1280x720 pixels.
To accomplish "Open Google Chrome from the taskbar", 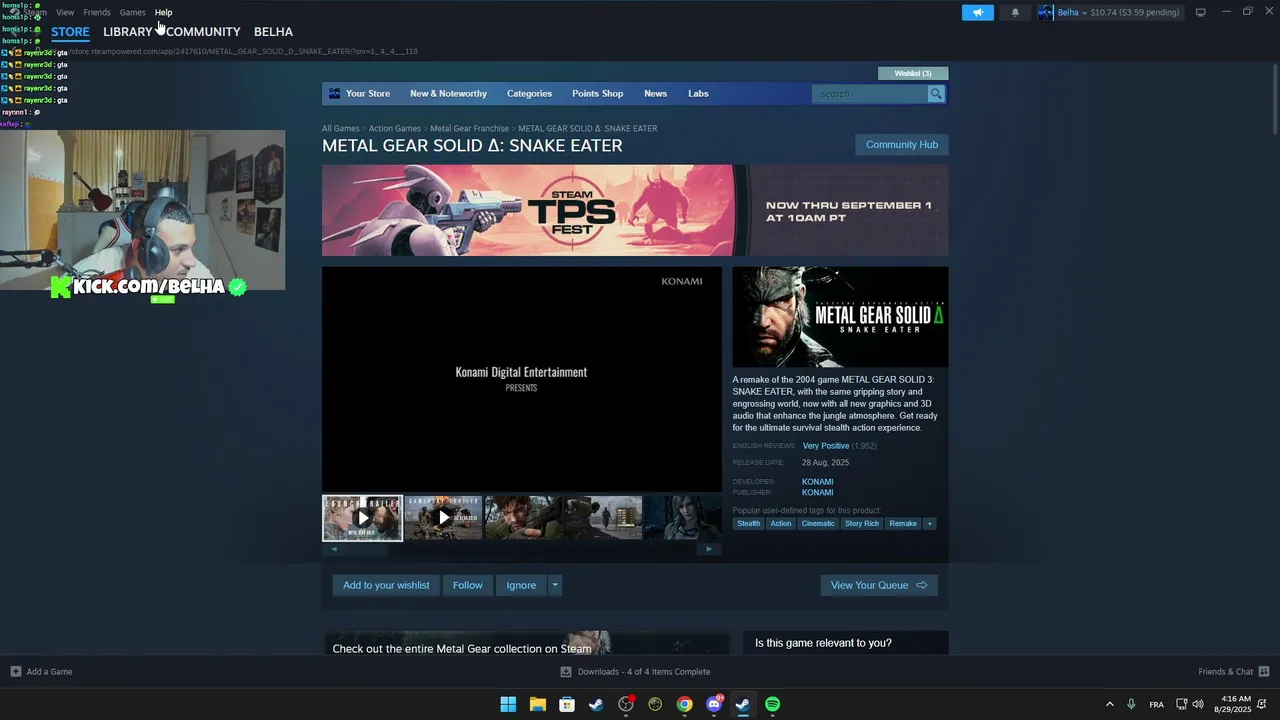I will (684, 704).
